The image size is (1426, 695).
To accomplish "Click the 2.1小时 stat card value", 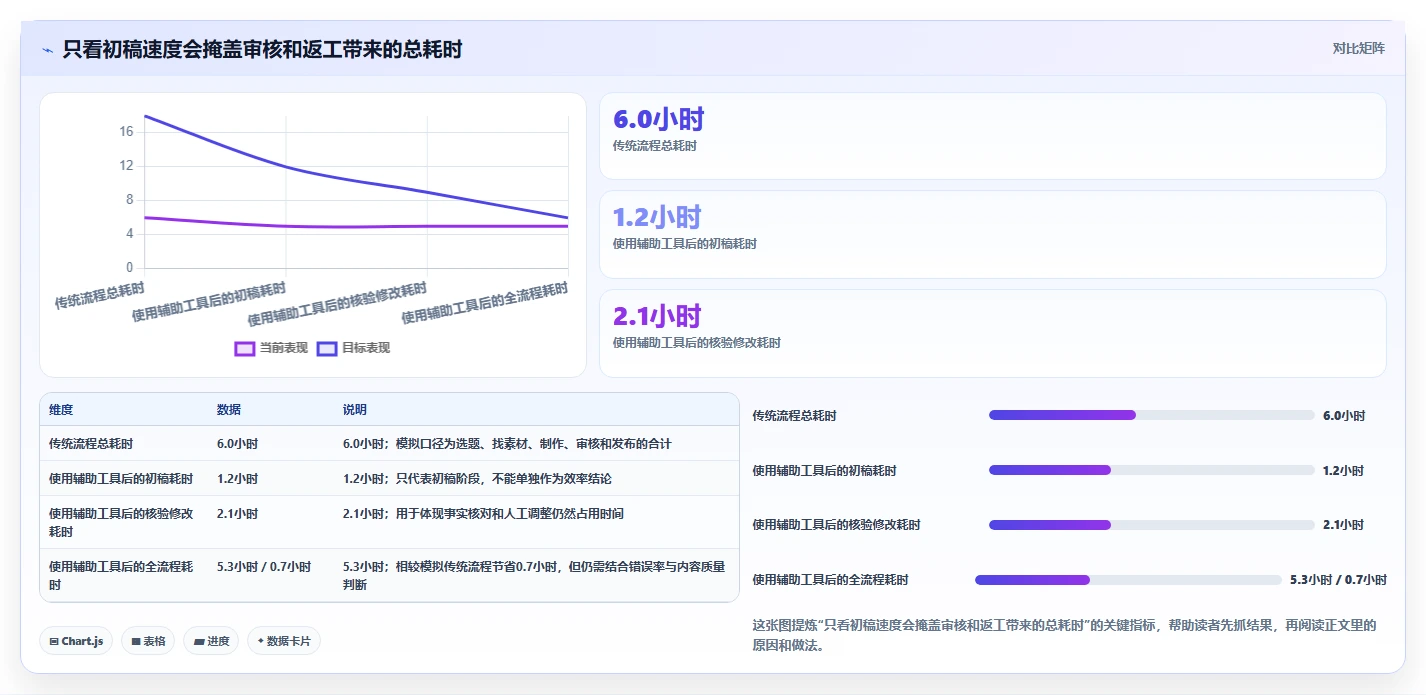I will click(x=656, y=317).
